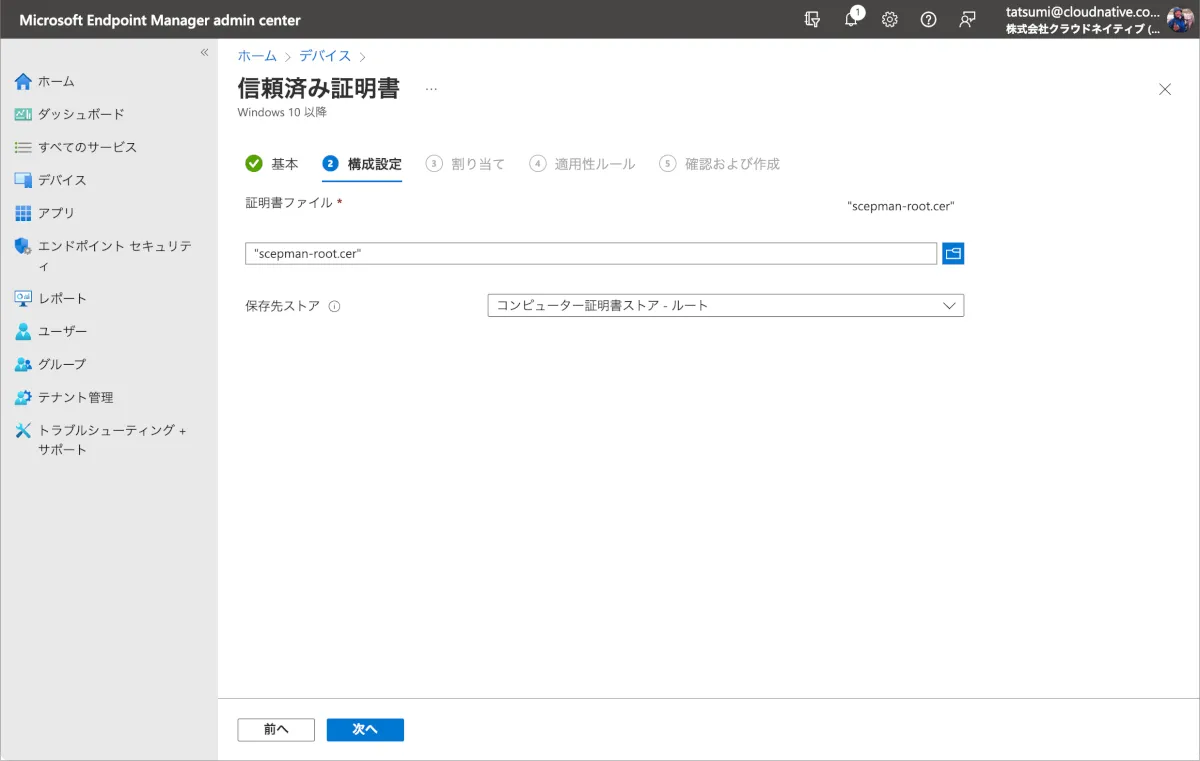Open the notifications bell icon
Image resolution: width=1200 pixels, height=761 pixels.
pyautogui.click(x=852, y=20)
